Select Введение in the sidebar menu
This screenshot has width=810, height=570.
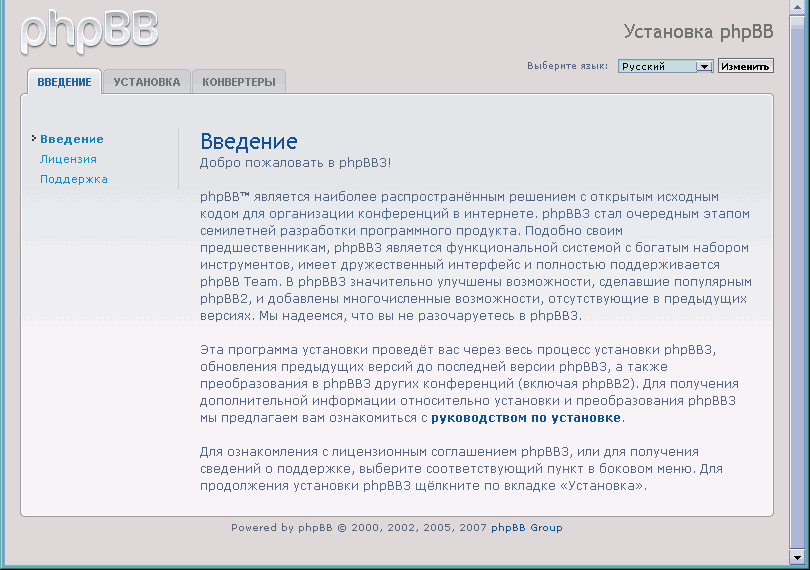pyautogui.click(x=72, y=139)
